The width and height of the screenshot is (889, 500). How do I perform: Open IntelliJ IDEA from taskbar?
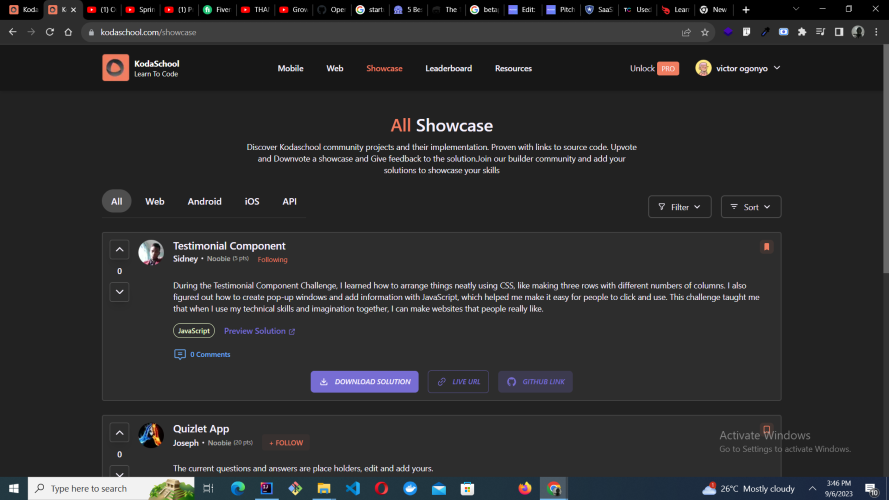pyautogui.click(x=266, y=488)
